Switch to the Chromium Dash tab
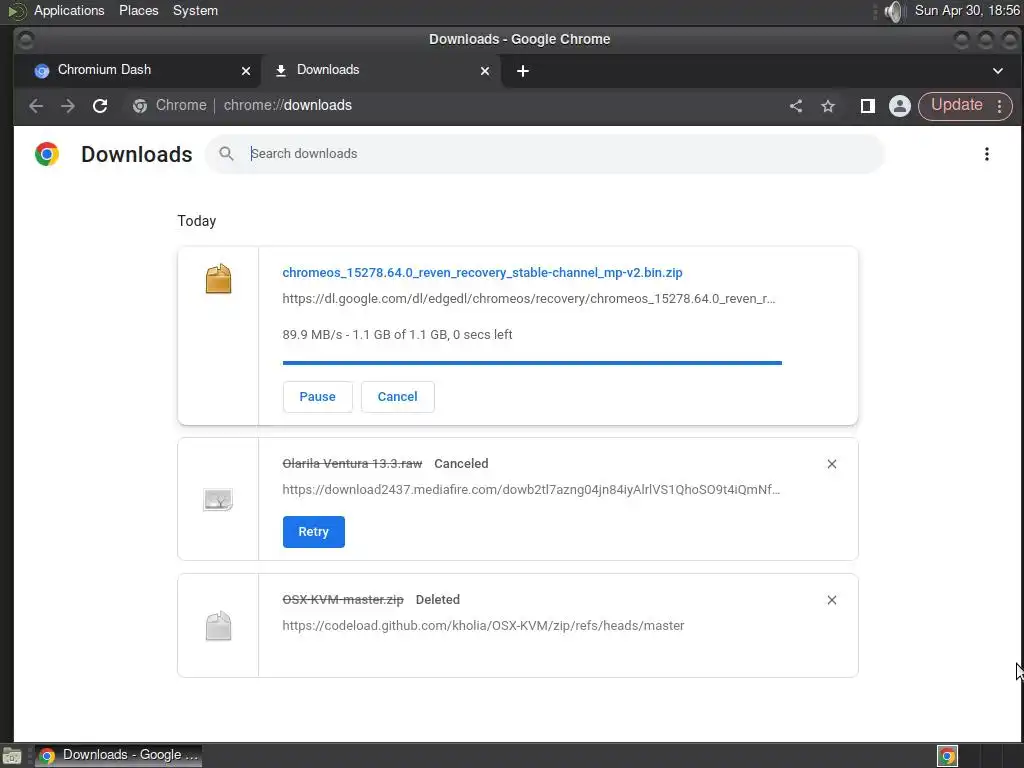 [137, 71]
